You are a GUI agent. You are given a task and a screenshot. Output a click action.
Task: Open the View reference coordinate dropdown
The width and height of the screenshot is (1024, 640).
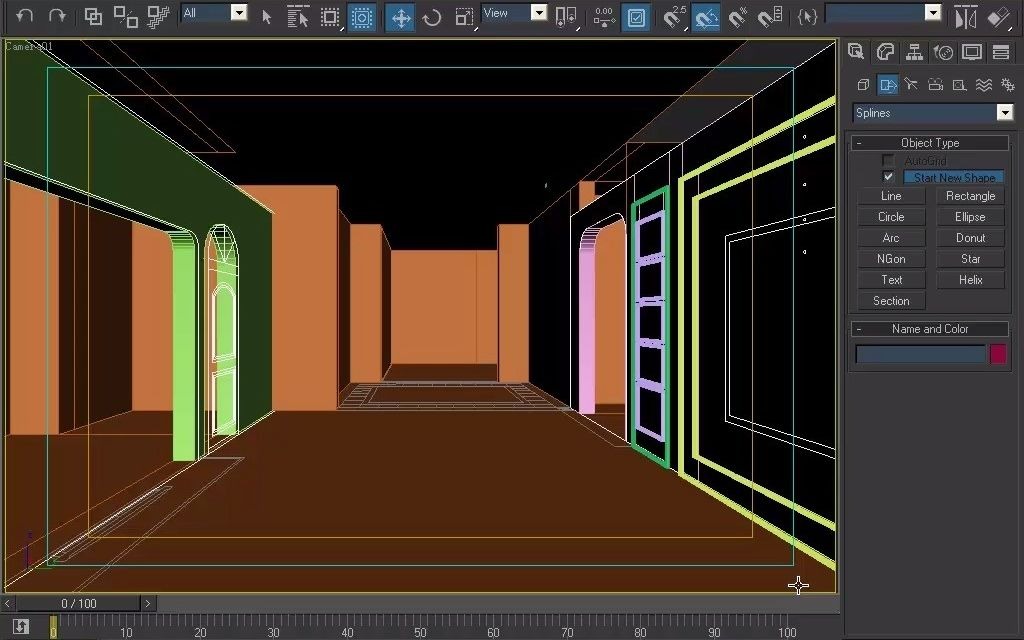click(x=539, y=13)
